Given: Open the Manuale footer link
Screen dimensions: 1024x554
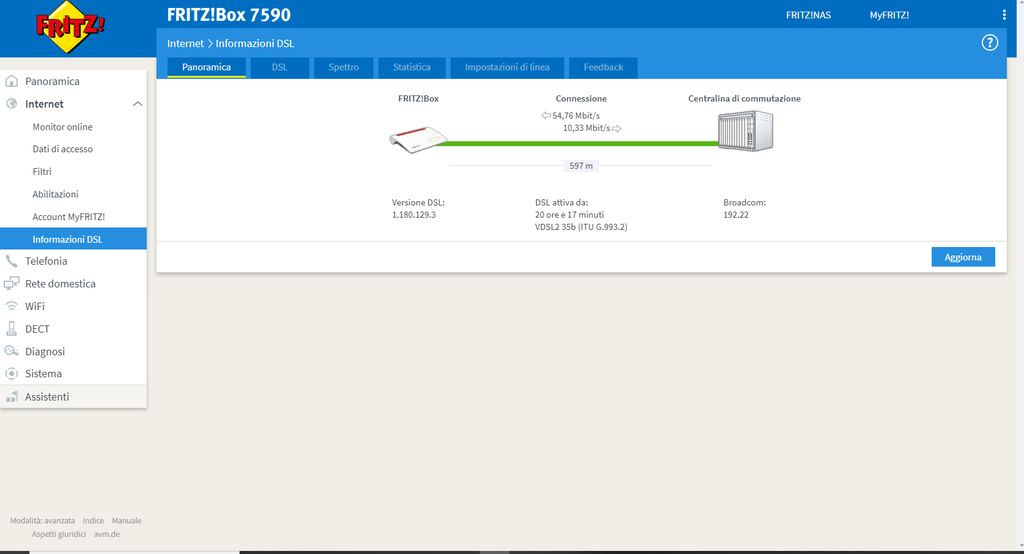Looking at the screenshot, I should click(127, 521).
